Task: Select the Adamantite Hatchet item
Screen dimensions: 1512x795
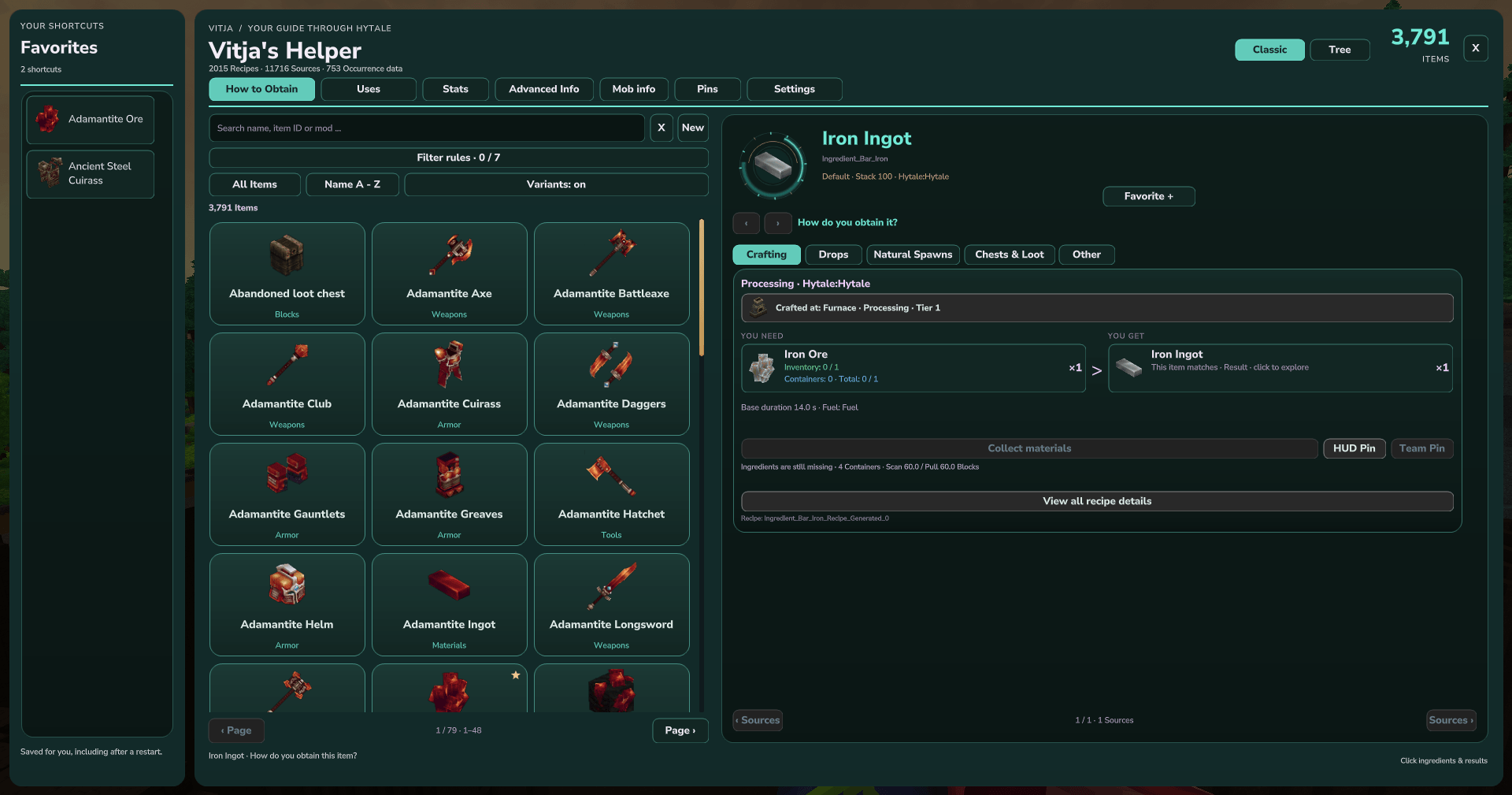Action: click(x=611, y=494)
